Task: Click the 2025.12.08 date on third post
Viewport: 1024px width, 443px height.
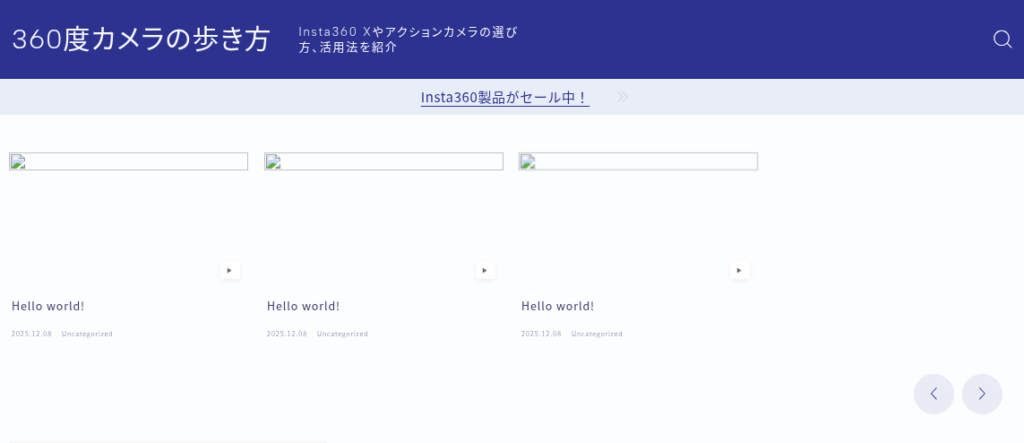Action: [x=541, y=334]
